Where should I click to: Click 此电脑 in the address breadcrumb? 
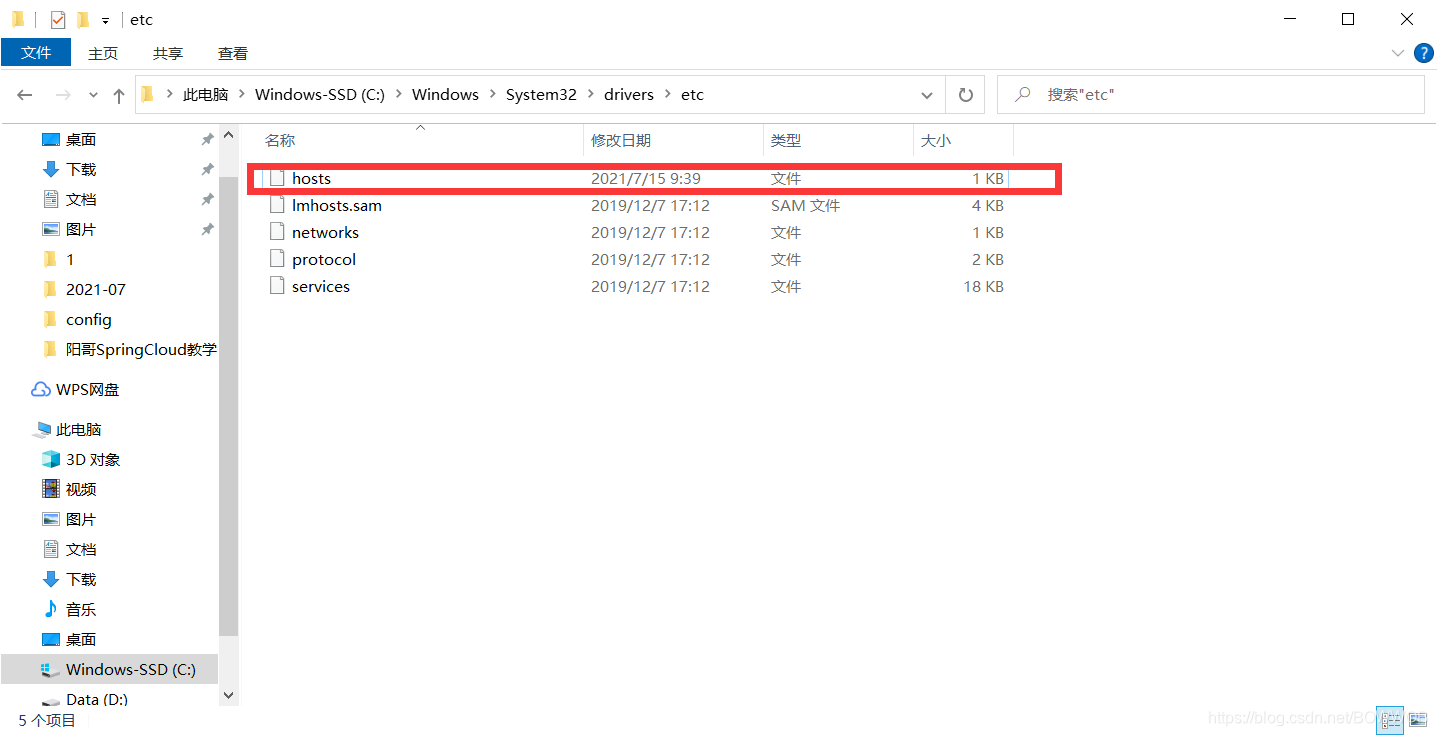[x=205, y=95]
